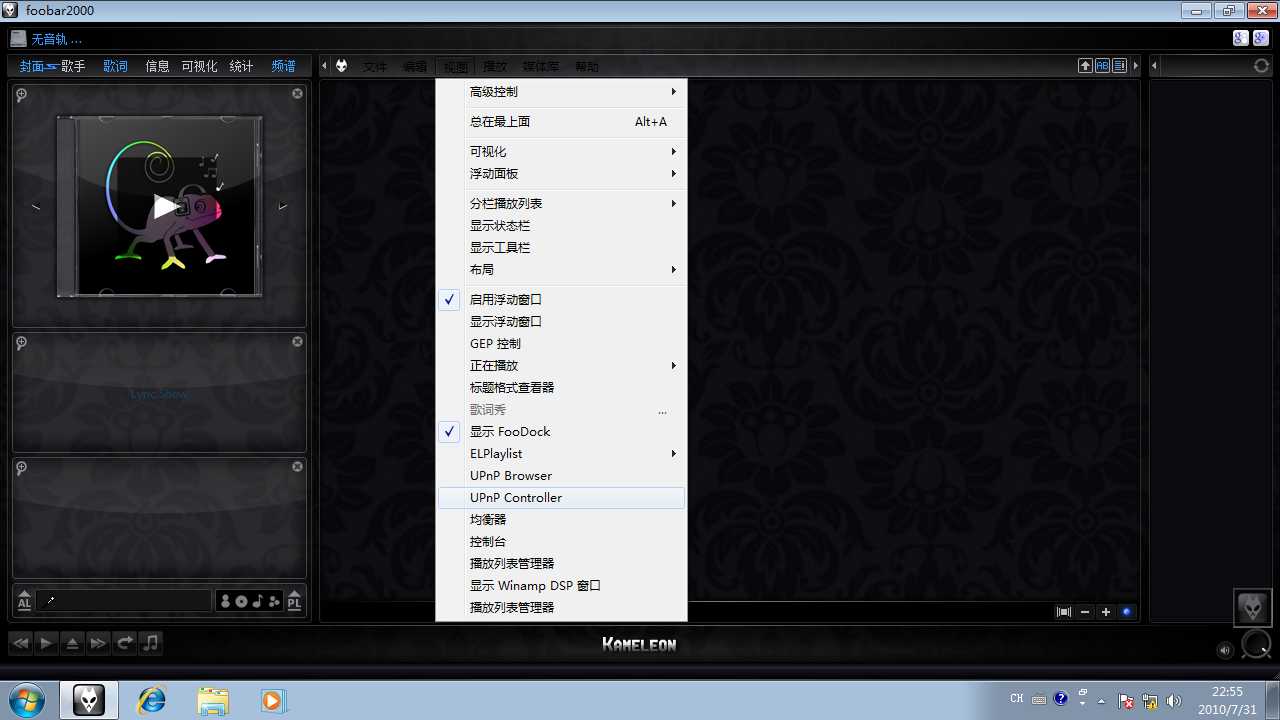Select UPnP Browser menu item
This screenshot has height=720, width=1280.
561,475
